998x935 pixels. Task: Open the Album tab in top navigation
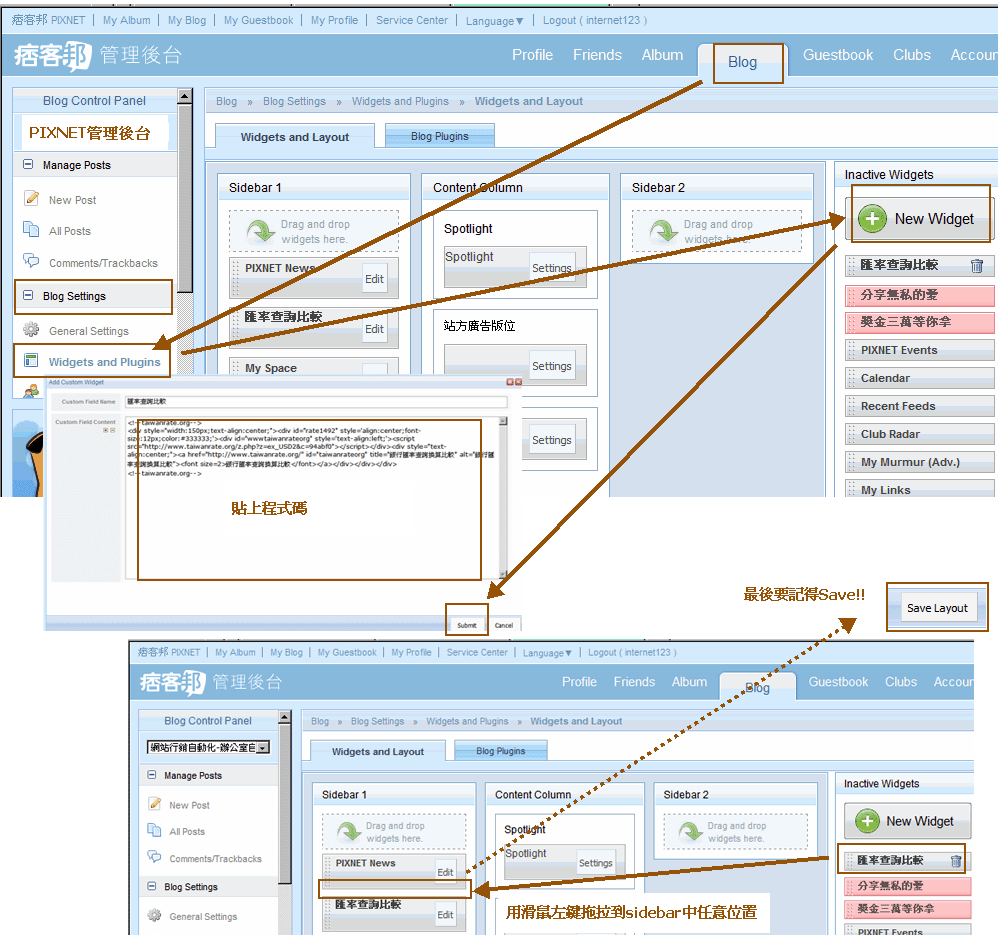(x=662, y=55)
